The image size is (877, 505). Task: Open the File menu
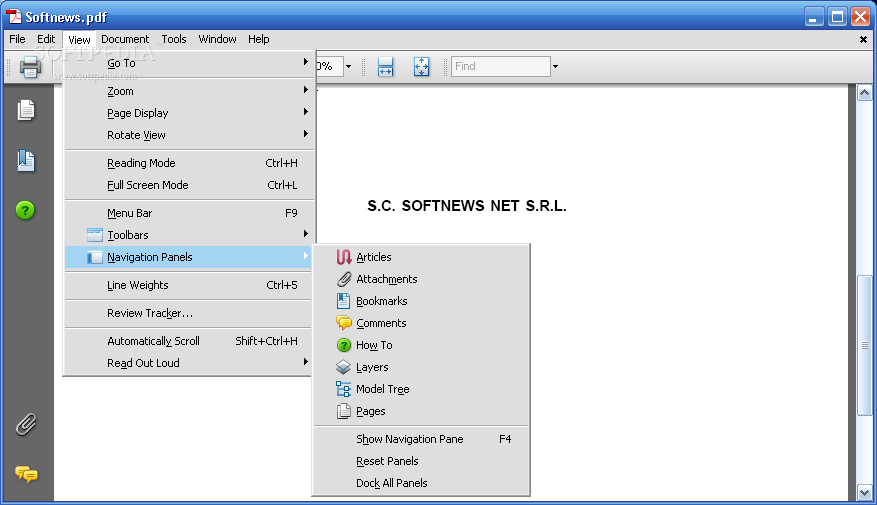(x=17, y=39)
